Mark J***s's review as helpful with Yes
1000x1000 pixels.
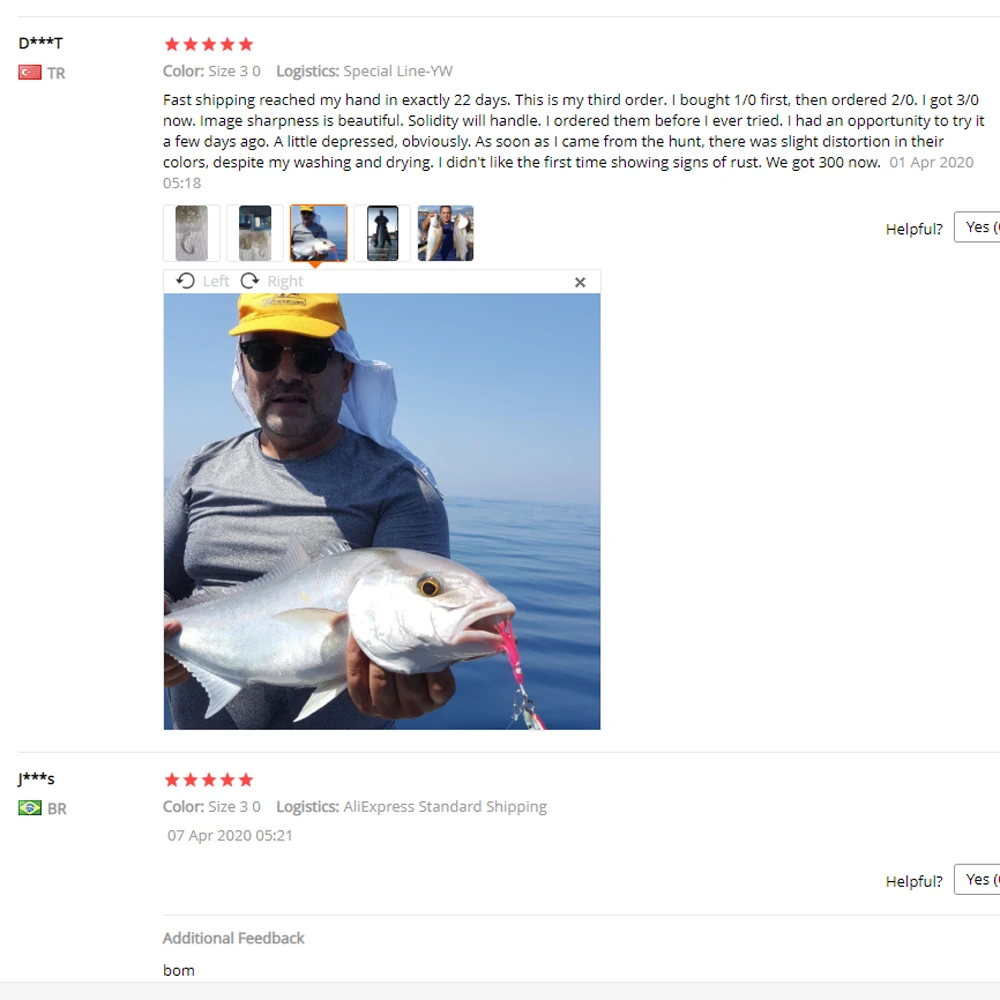tap(977, 879)
